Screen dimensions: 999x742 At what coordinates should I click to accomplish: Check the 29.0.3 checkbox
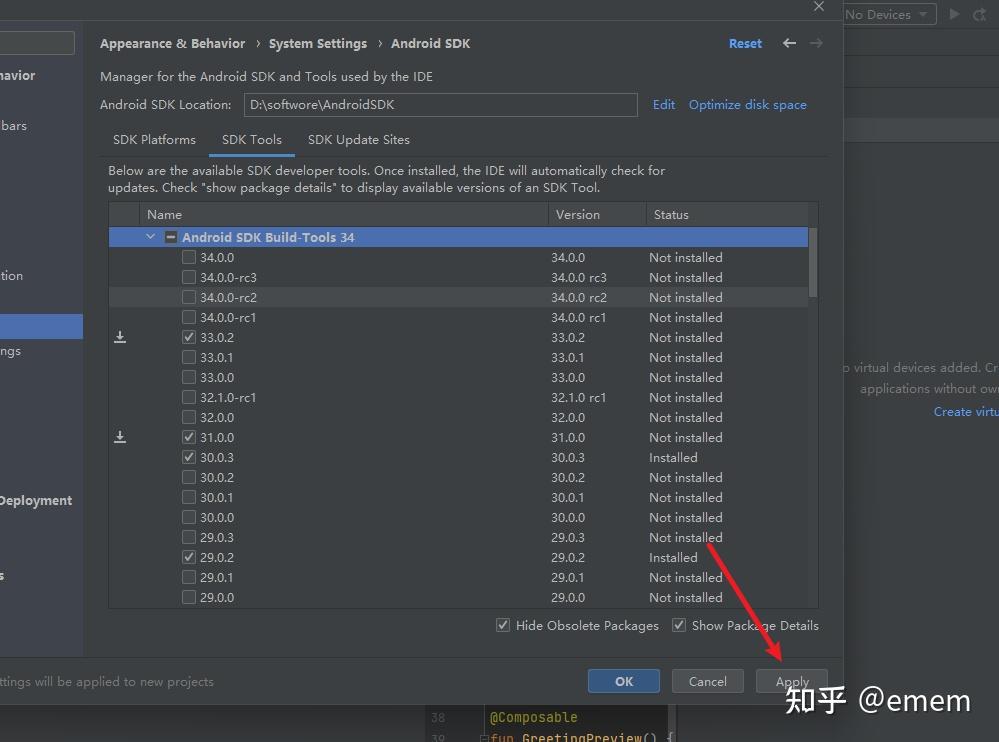pyautogui.click(x=189, y=537)
